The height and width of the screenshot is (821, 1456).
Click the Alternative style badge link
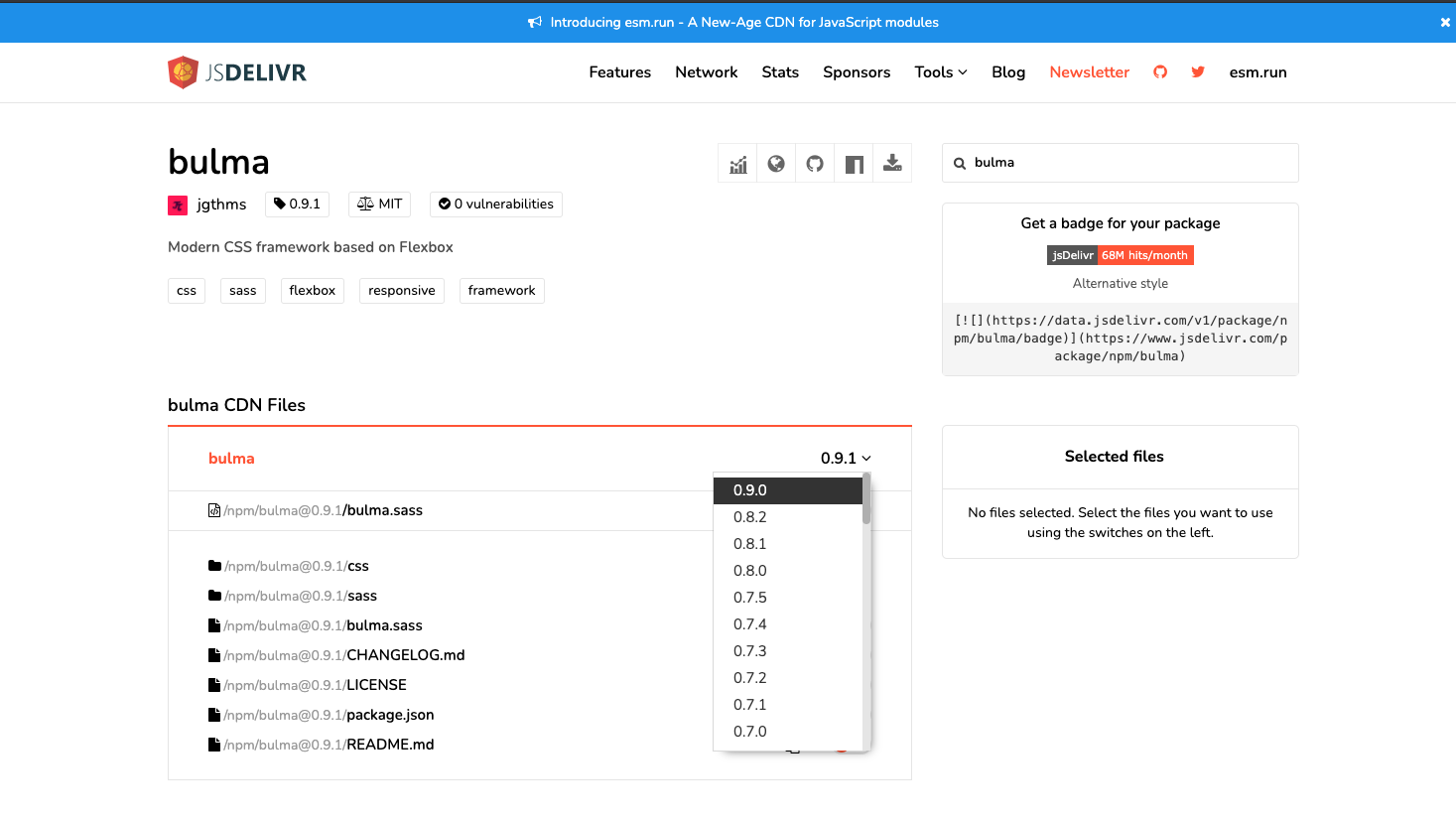click(1121, 284)
